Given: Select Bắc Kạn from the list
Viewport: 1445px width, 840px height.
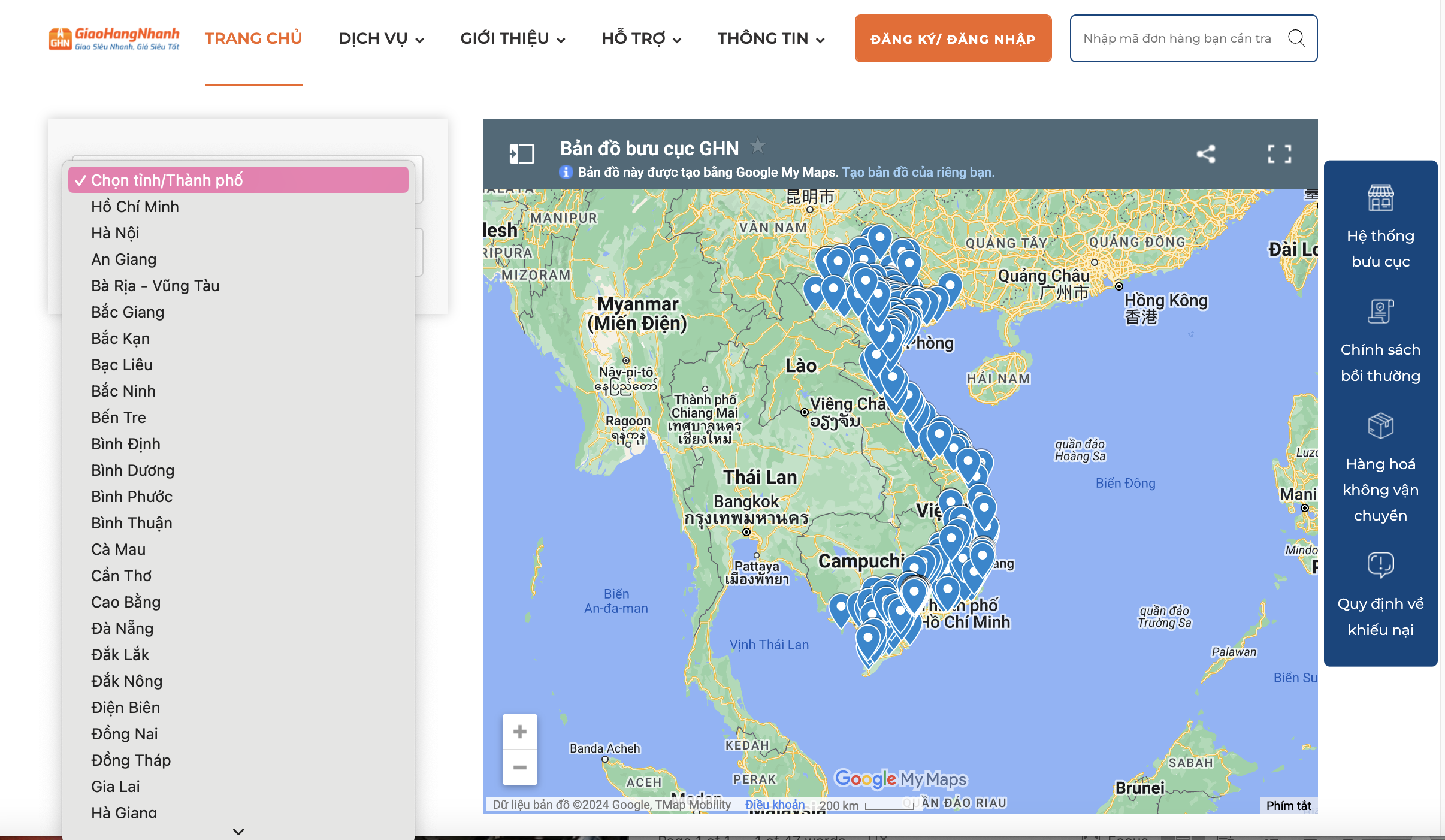Looking at the screenshot, I should click(x=238, y=339).
